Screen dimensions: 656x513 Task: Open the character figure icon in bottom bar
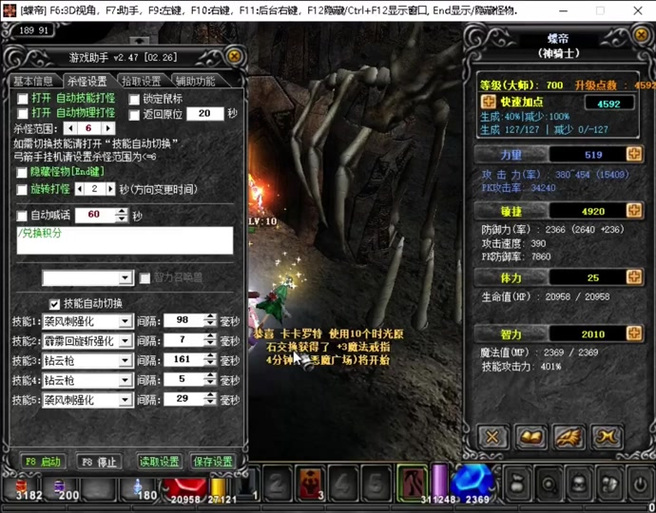point(579,484)
